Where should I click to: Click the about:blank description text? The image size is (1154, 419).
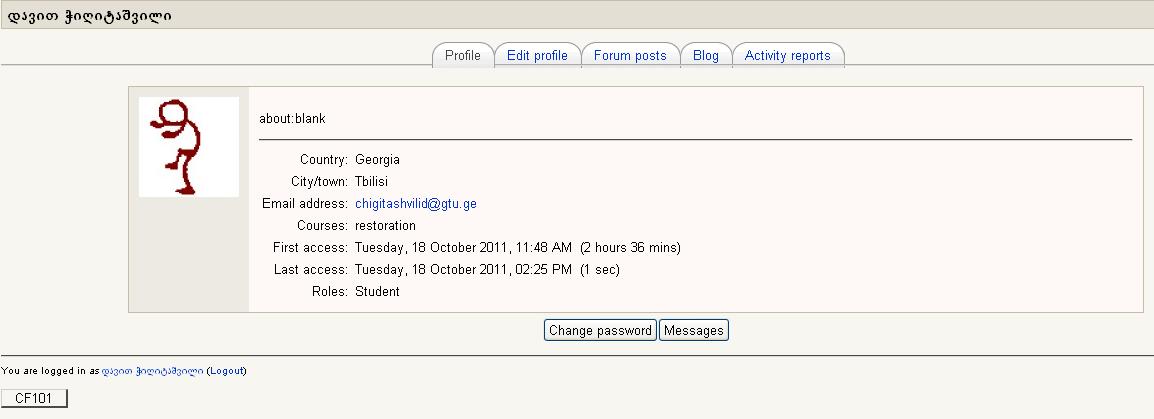292,119
